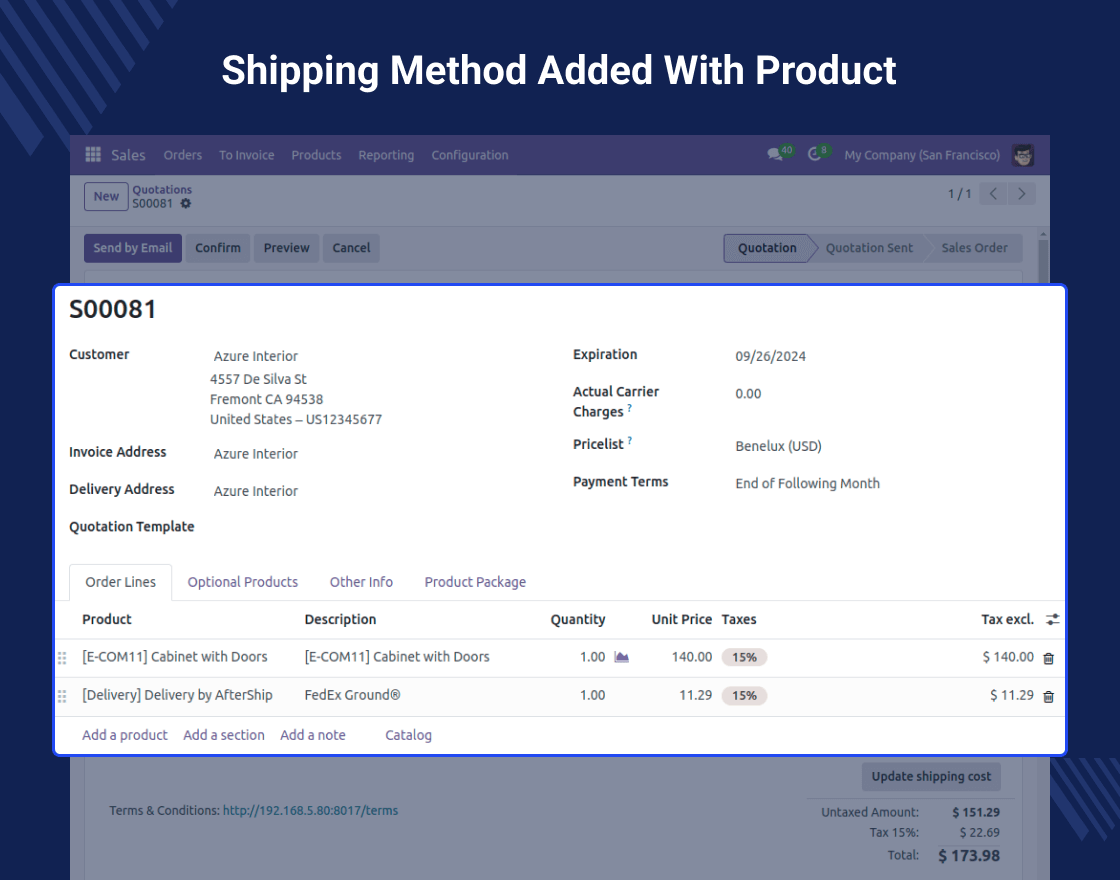Open the Terms & Conditions URL link
The image size is (1120, 880).
click(x=311, y=811)
